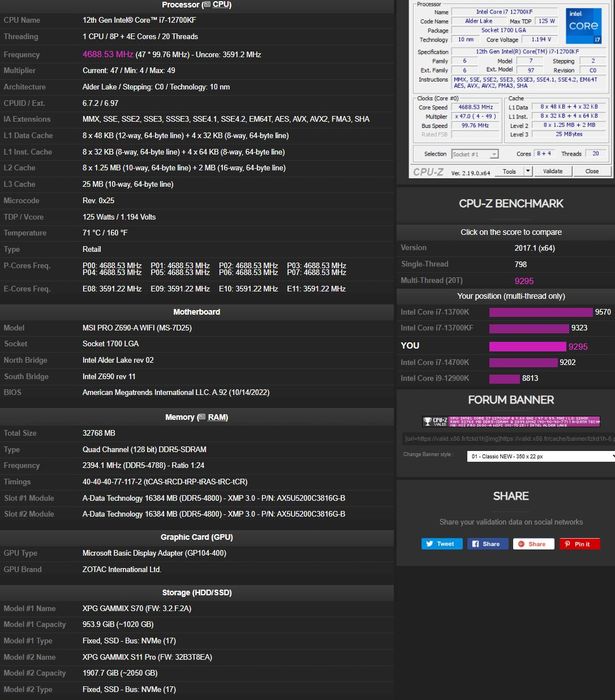
Task: Click the 32768 MB total size value
Action: 99,433
